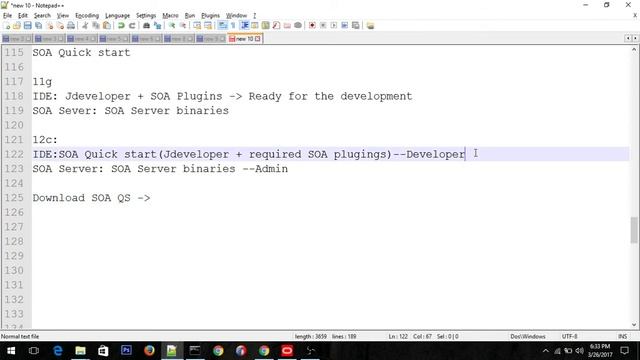Click the Print toolbar icon

71,26
